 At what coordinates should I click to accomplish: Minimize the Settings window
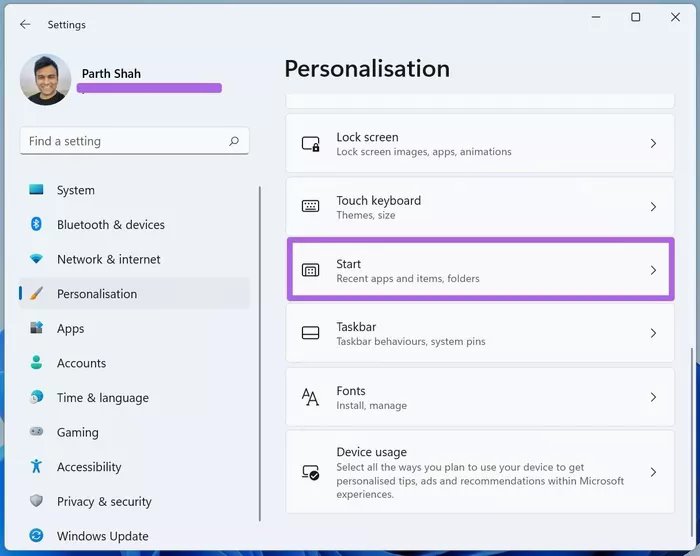(596, 17)
